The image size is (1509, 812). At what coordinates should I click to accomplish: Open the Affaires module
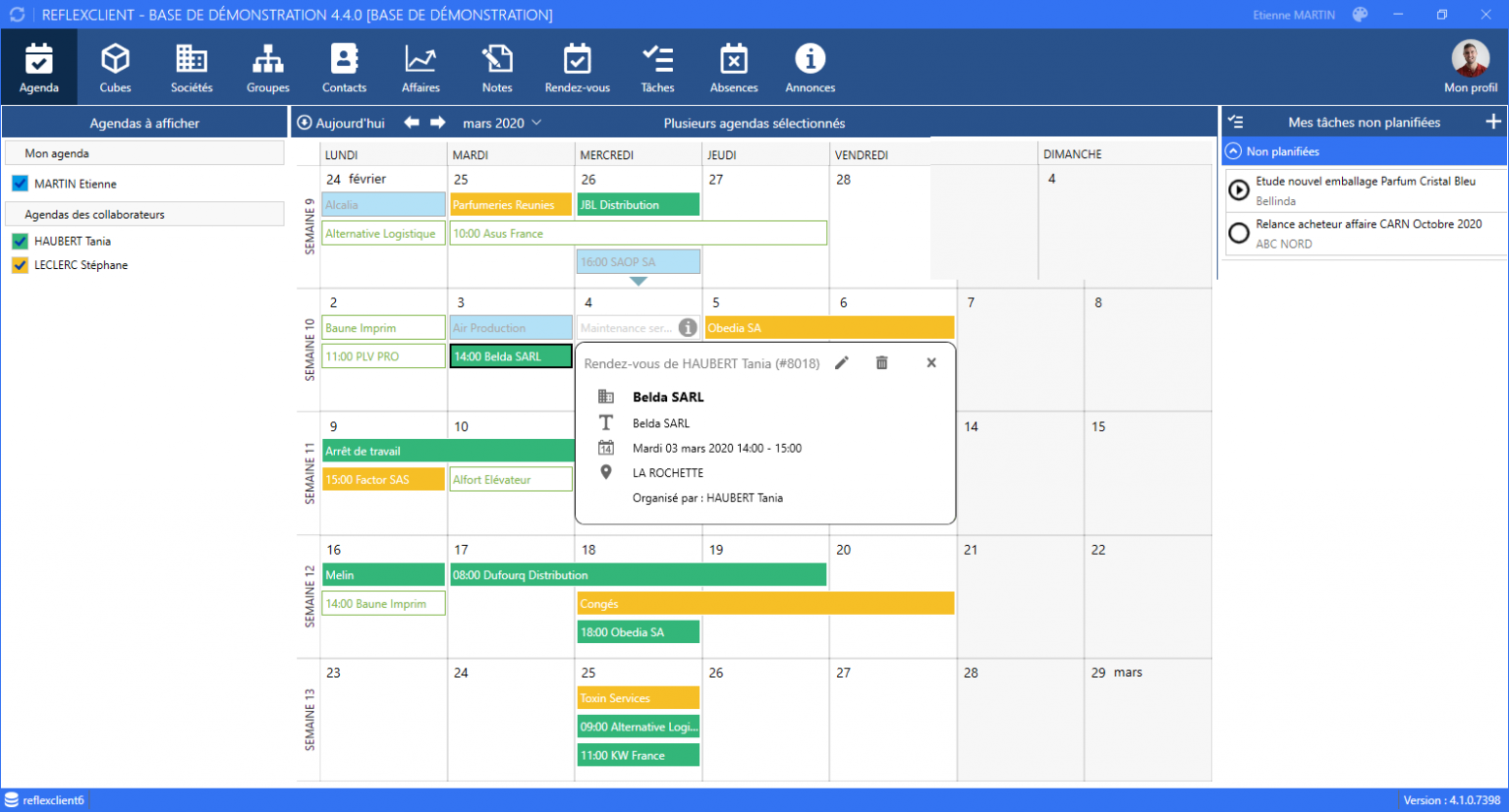click(420, 68)
